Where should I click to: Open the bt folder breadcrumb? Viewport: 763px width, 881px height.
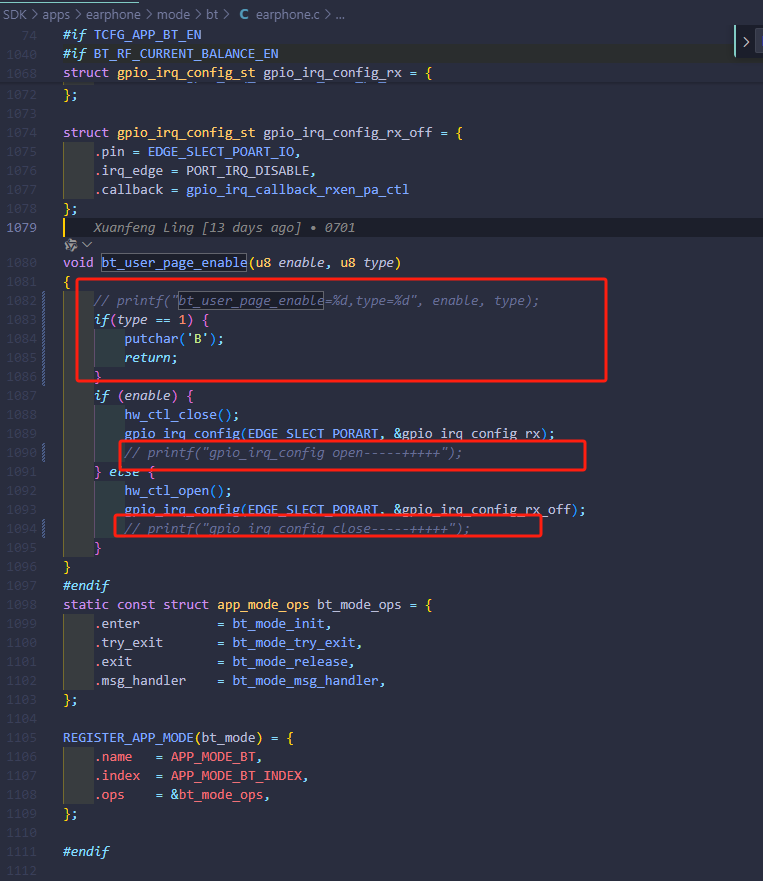(x=212, y=15)
